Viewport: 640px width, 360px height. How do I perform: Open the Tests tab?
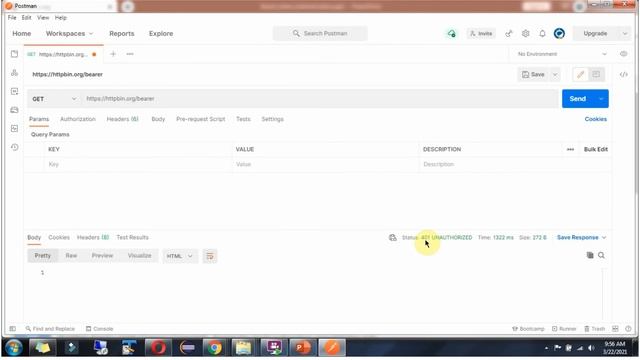pos(243,119)
